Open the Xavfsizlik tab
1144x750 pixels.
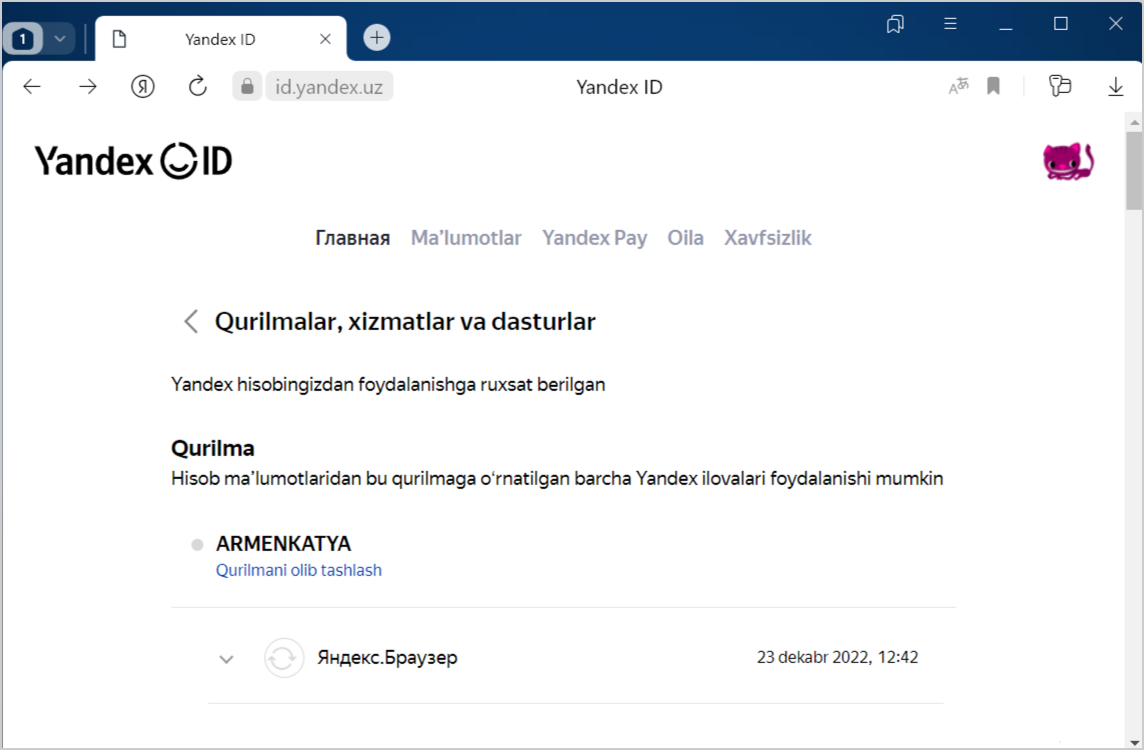click(767, 238)
